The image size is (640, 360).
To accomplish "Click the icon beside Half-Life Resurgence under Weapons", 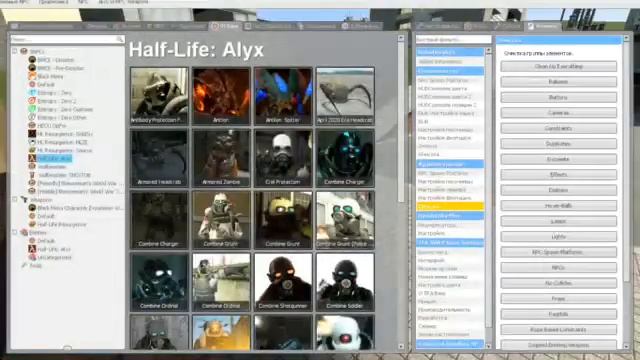I will (32, 224).
